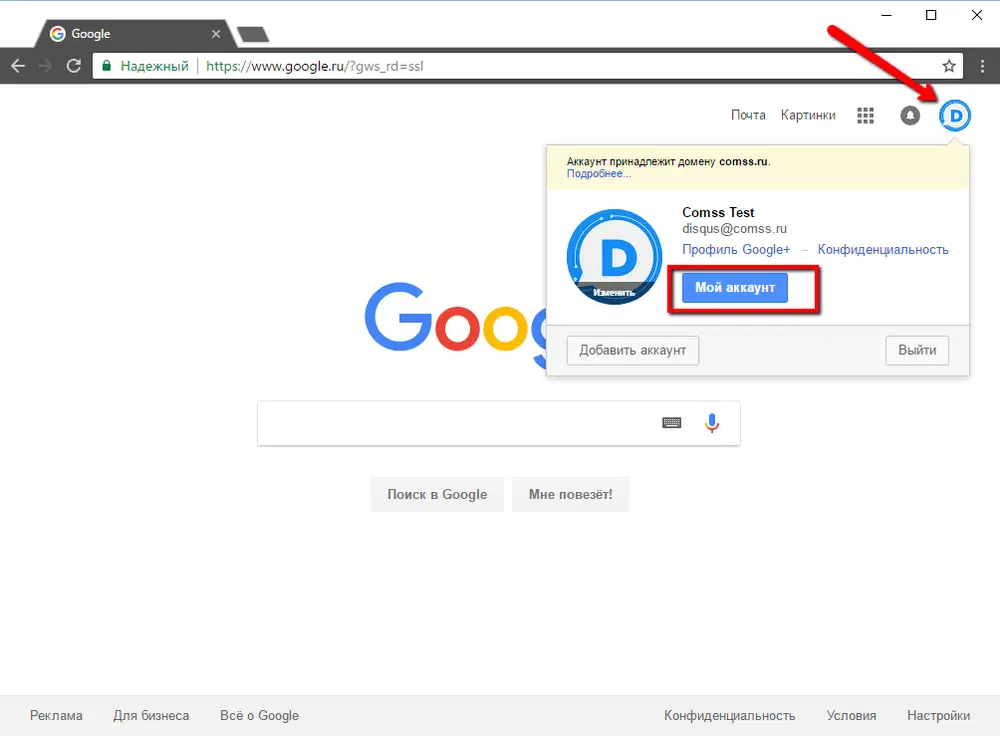Click the address bar URL
This screenshot has width=1000, height=736.
314,66
